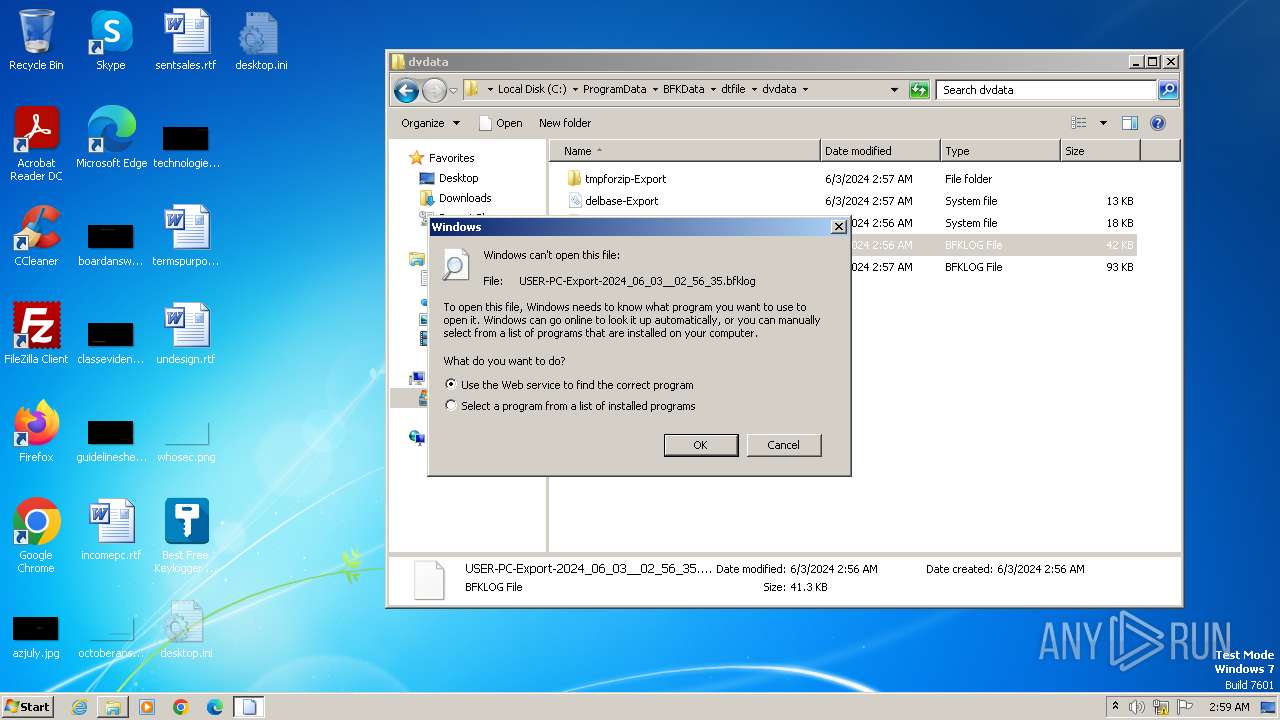Click the volume speaker tray icon
The height and width of the screenshot is (720, 1280).
pos(1137,707)
